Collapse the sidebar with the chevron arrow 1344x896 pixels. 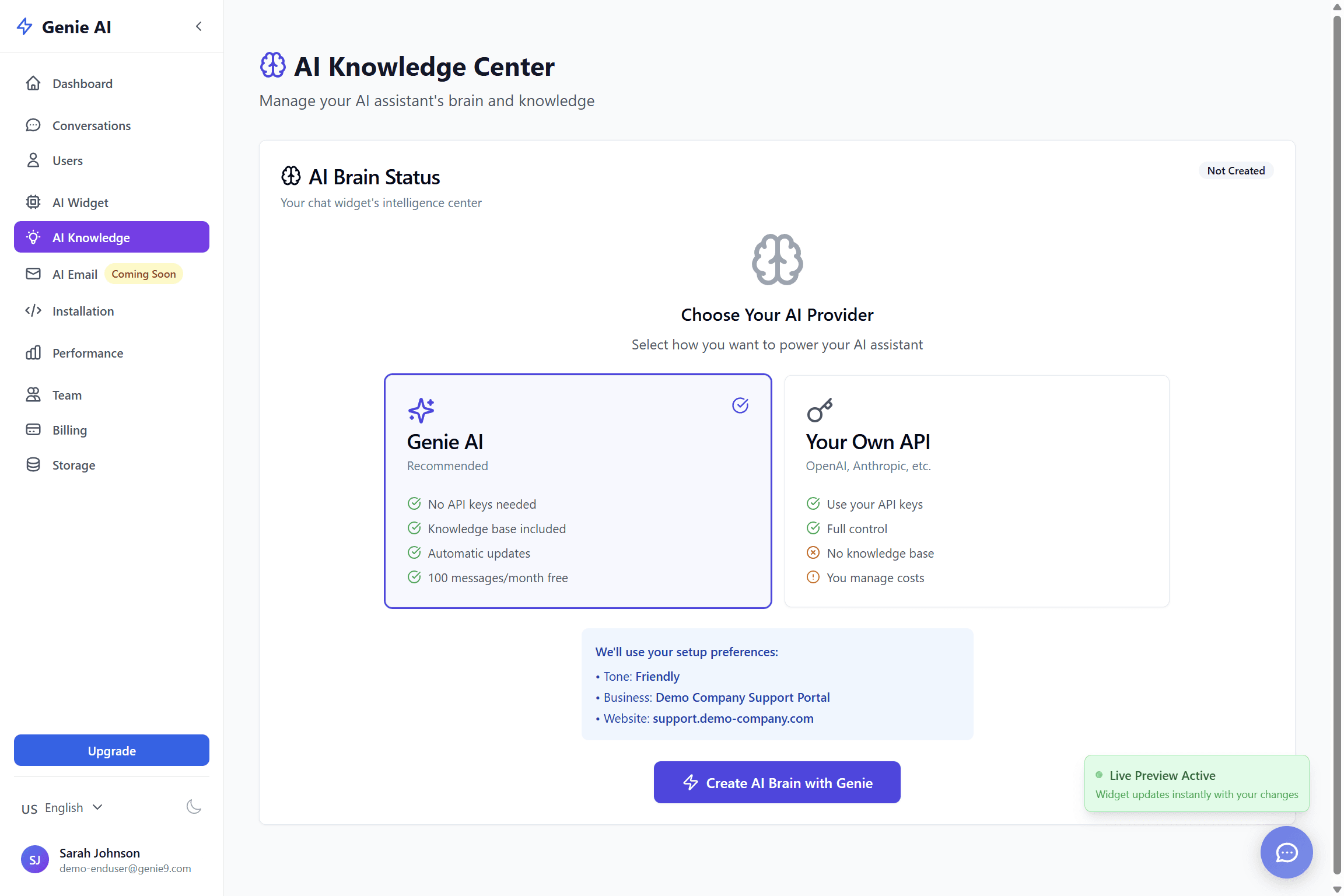click(199, 26)
